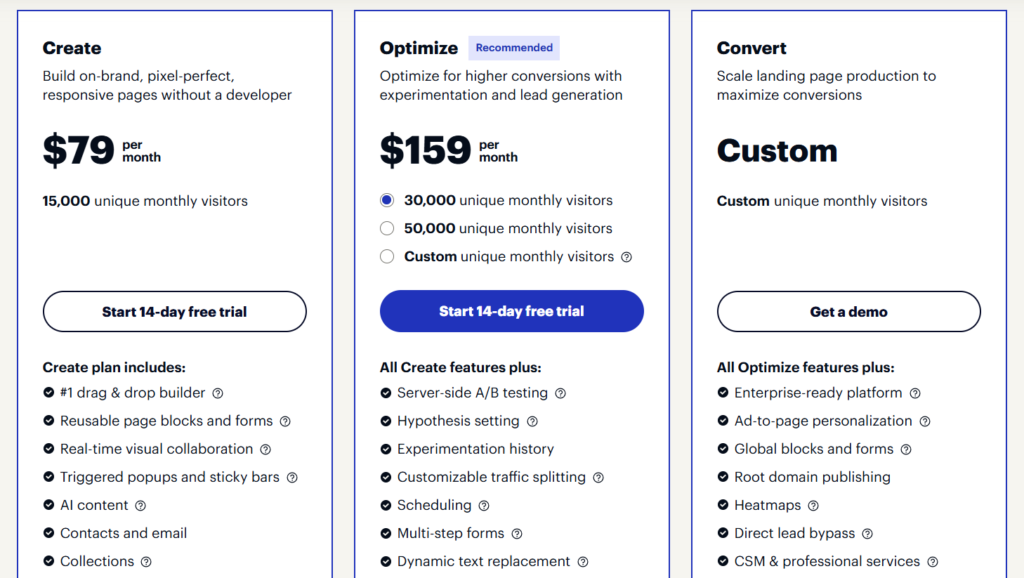Open tooltip for Enterprise-ready platform
The width and height of the screenshot is (1024, 578).
tap(915, 392)
